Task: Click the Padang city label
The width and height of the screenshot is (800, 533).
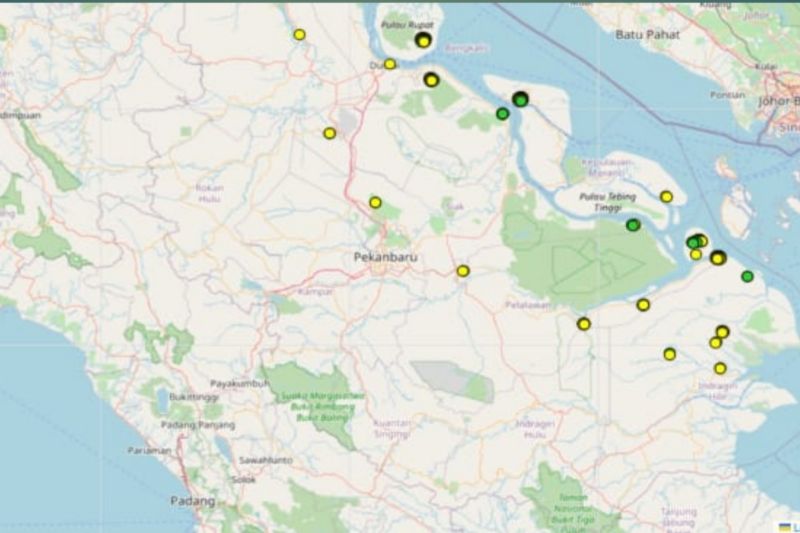Action: pyautogui.click(x=192, y=500)
